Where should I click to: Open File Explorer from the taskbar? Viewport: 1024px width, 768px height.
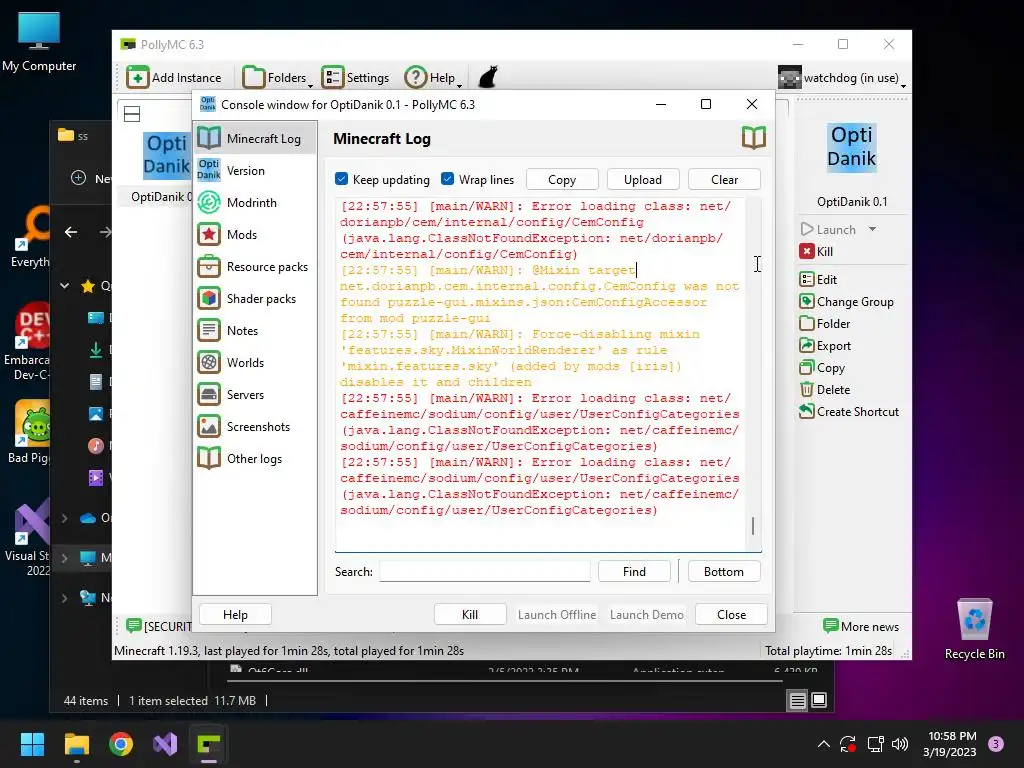click(x=76, y=744)
